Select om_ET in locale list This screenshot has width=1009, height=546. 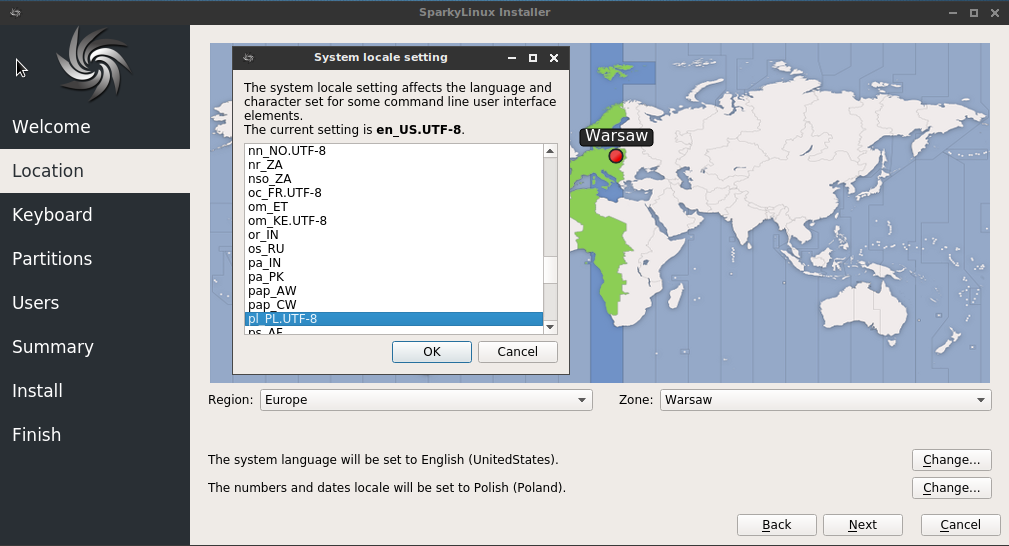coord(394,207)
